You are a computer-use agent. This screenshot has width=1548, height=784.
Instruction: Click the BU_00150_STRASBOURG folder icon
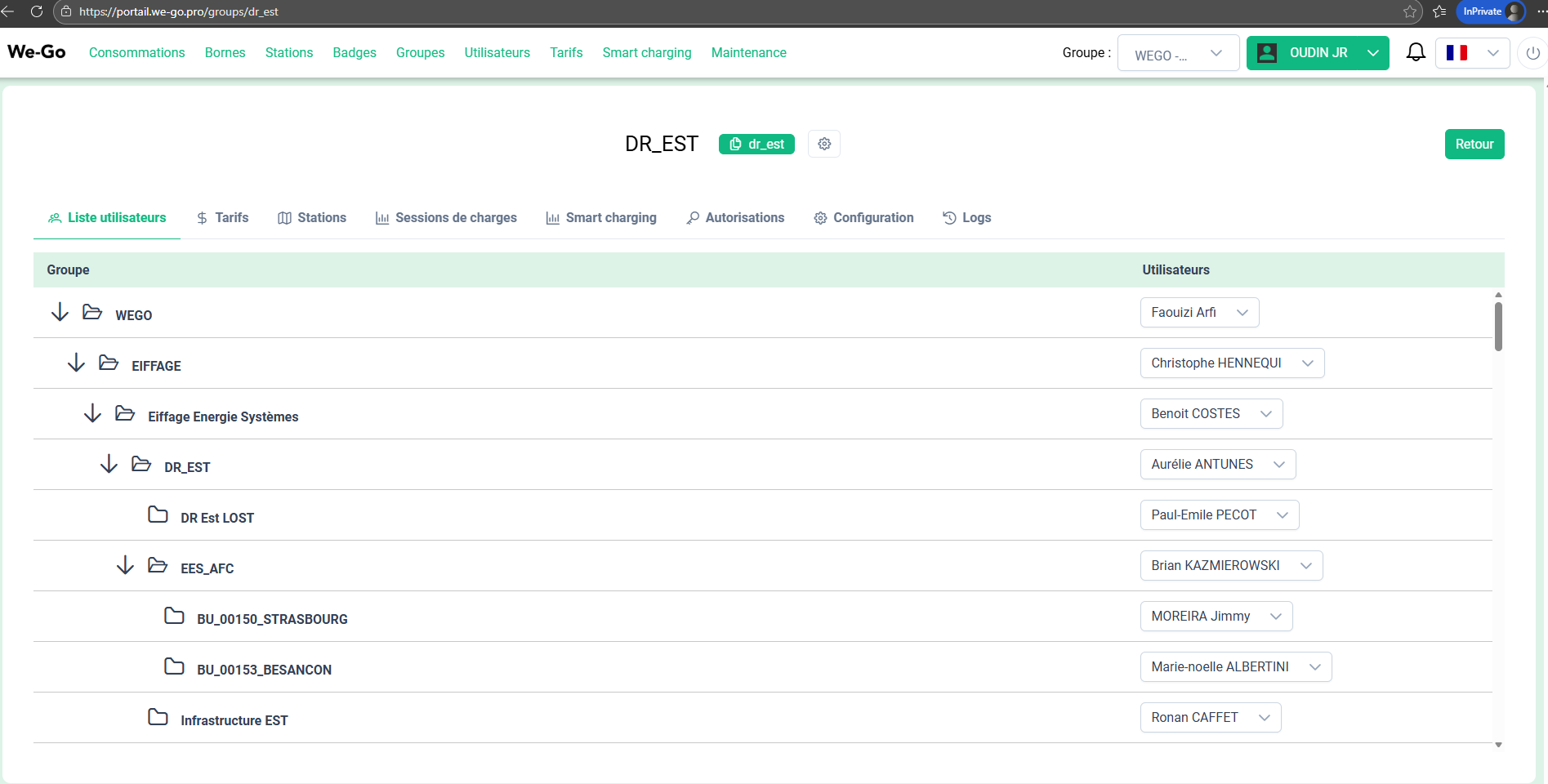pos(174,616)
